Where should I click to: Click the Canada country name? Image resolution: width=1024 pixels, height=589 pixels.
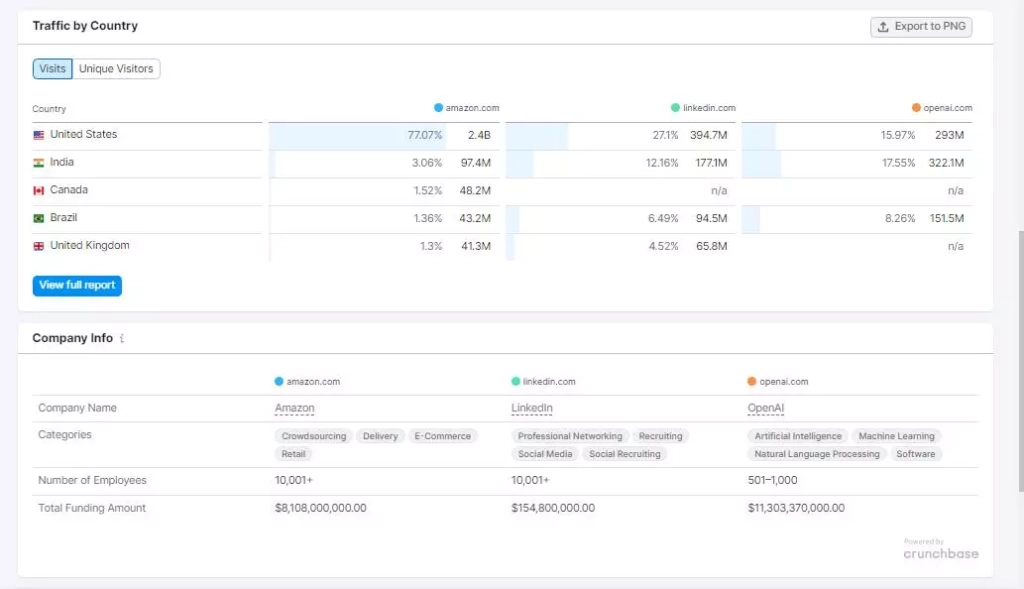click(x=69, y=190)
